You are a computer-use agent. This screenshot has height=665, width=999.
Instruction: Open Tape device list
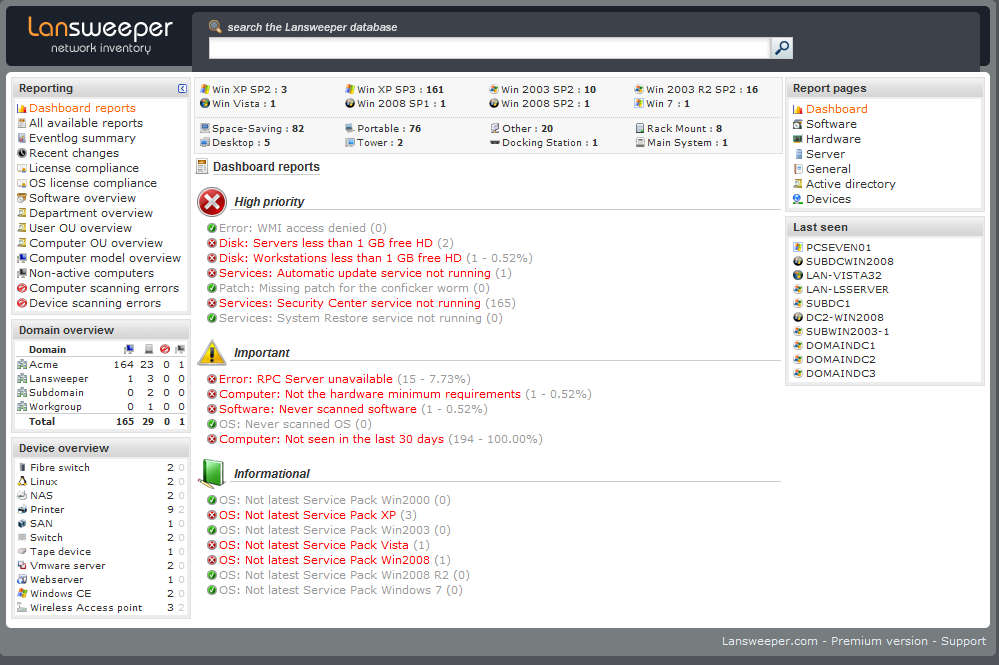point(61,552)
